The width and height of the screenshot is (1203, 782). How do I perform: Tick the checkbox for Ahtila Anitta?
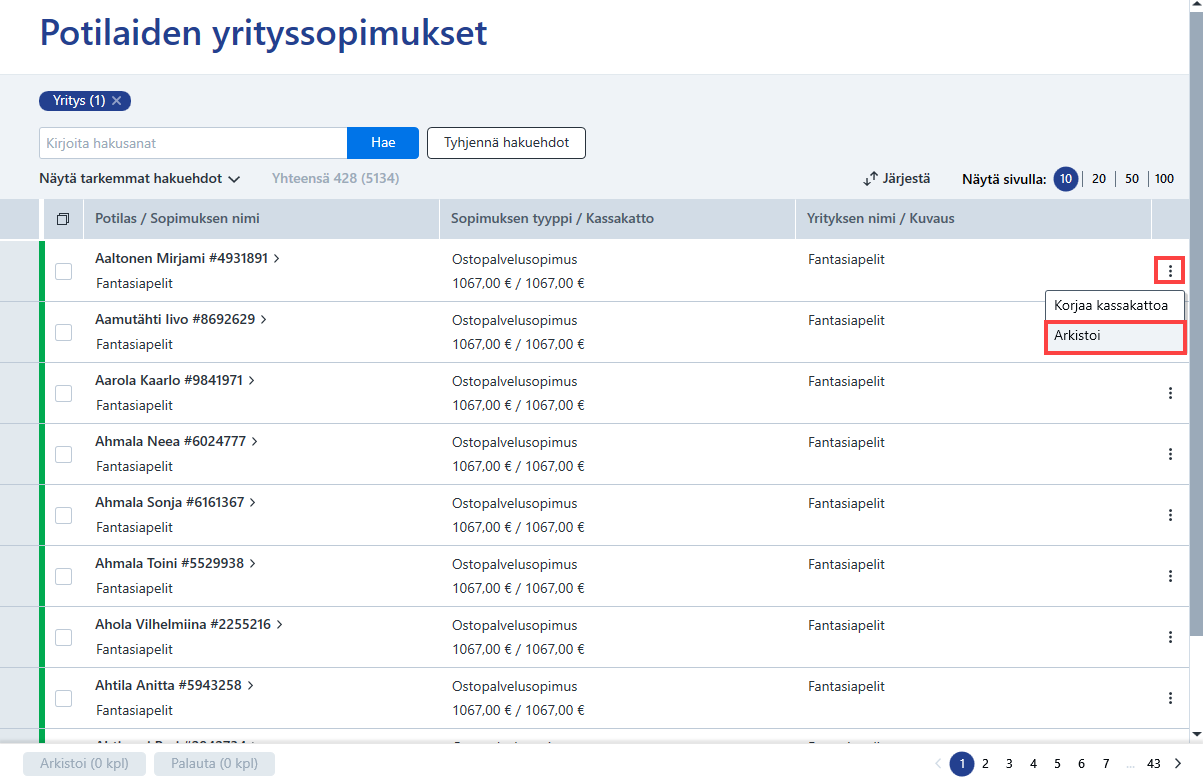63,698
